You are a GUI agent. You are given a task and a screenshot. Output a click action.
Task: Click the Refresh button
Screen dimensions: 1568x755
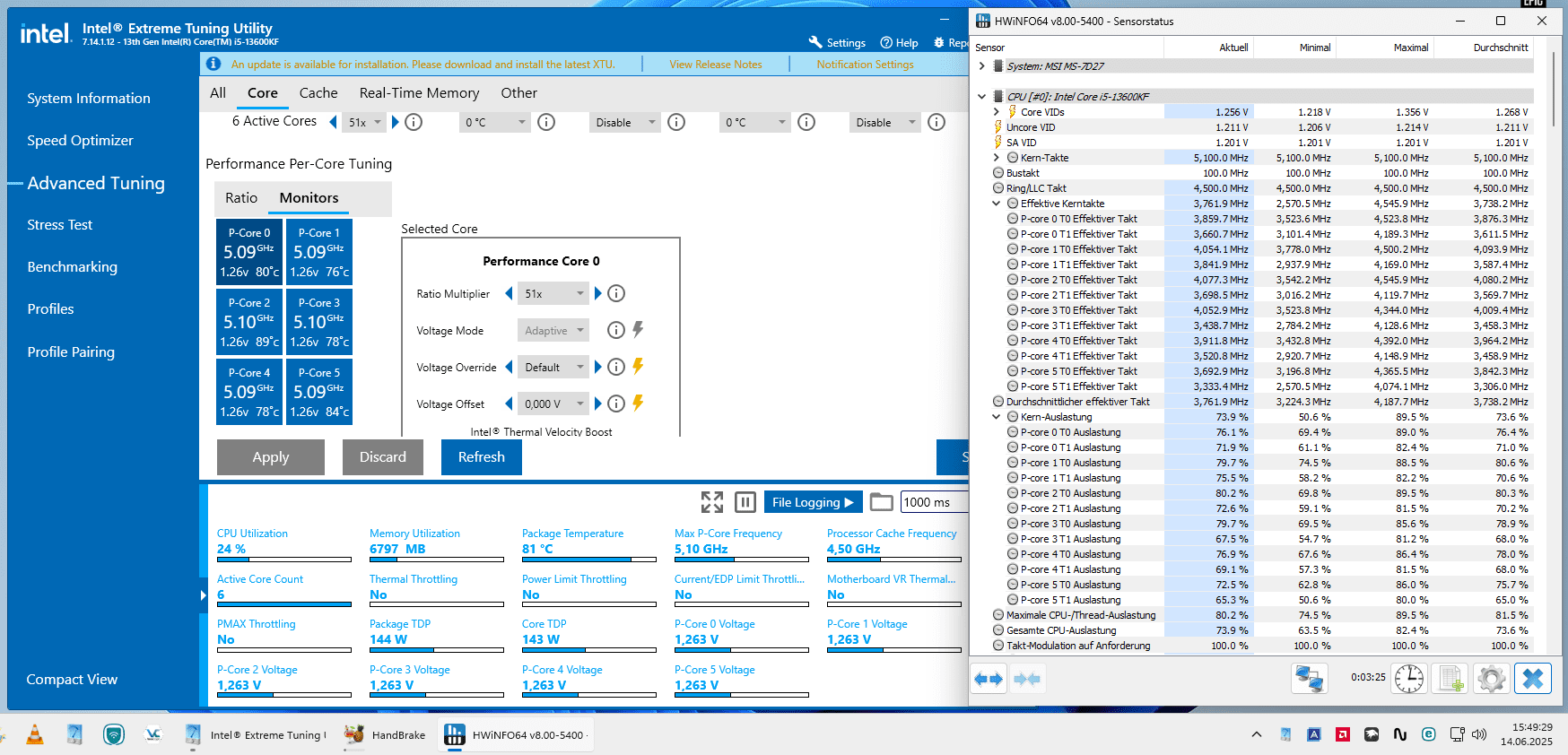pyautogui.click(x=482, y=457)
